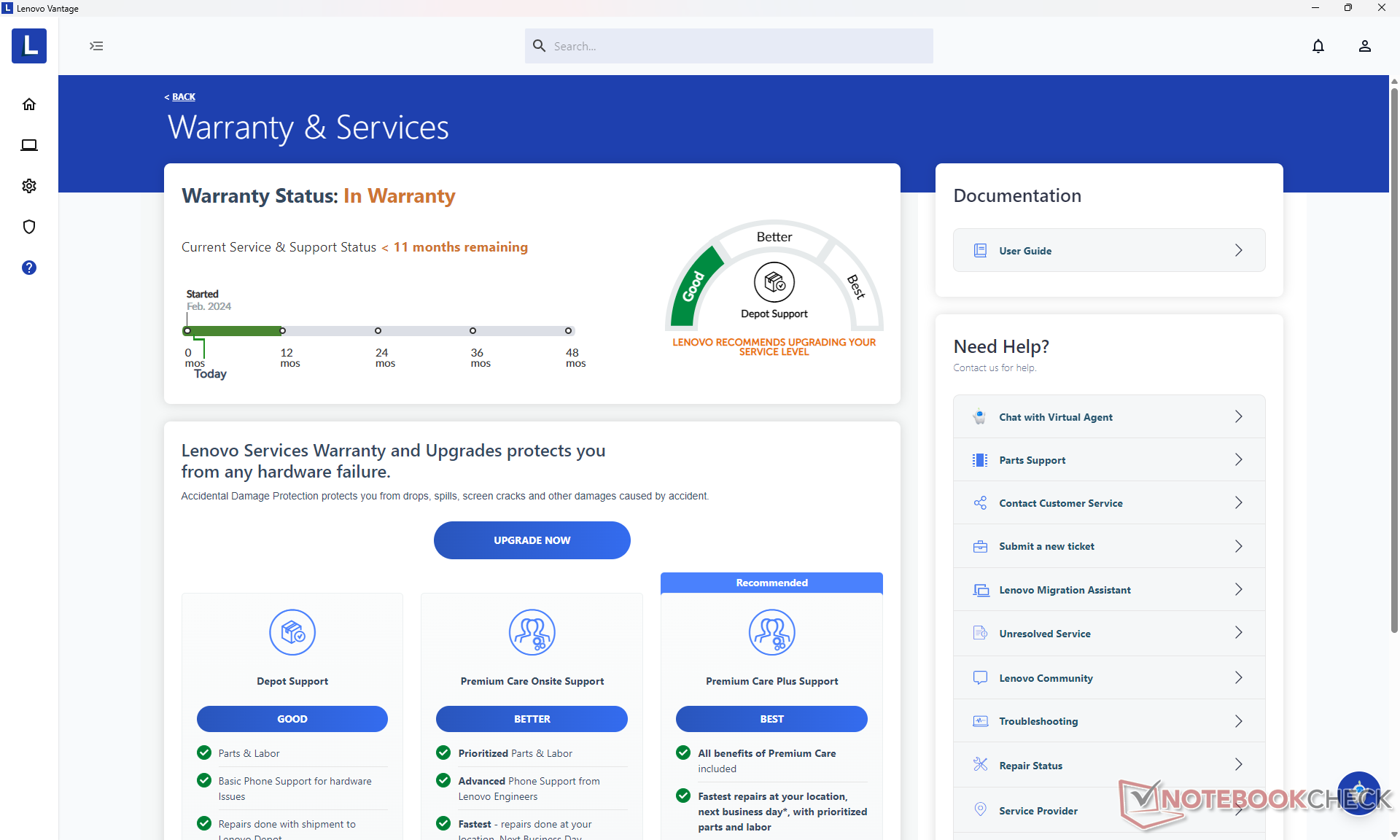This screenshot has width=1400, height=840.
Task: Open the settings gear in sidebar
Action: pyautogui.click(x=29, y=186)
